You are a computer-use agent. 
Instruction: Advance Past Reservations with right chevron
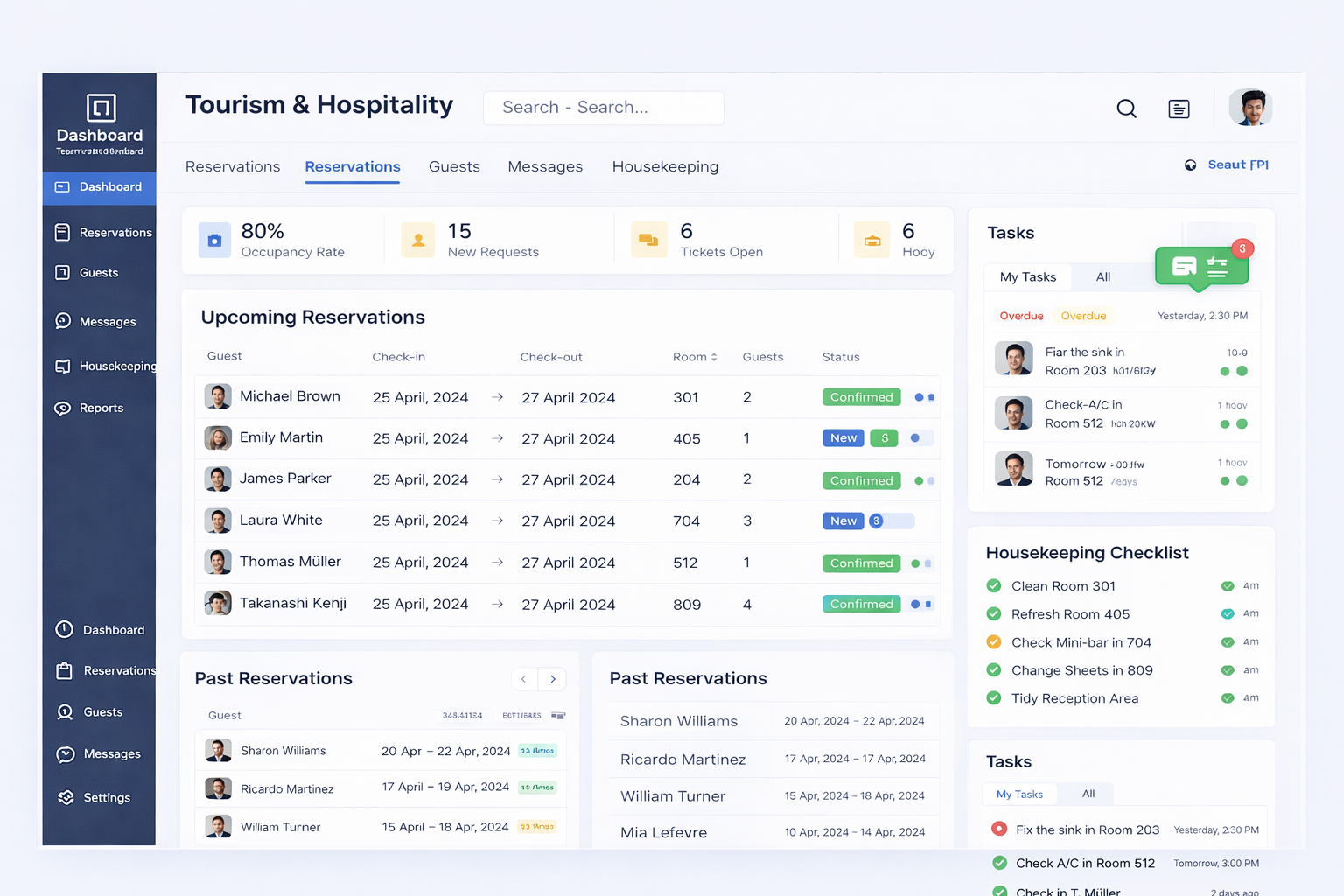552,678
